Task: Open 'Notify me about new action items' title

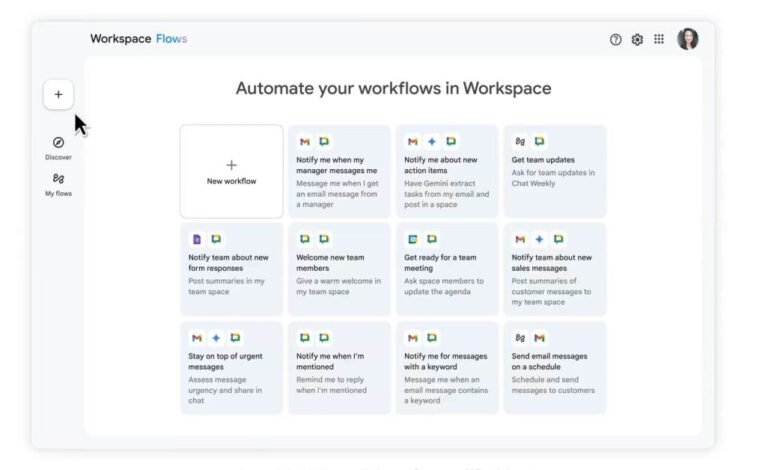Action: click(x=441, y=165)
